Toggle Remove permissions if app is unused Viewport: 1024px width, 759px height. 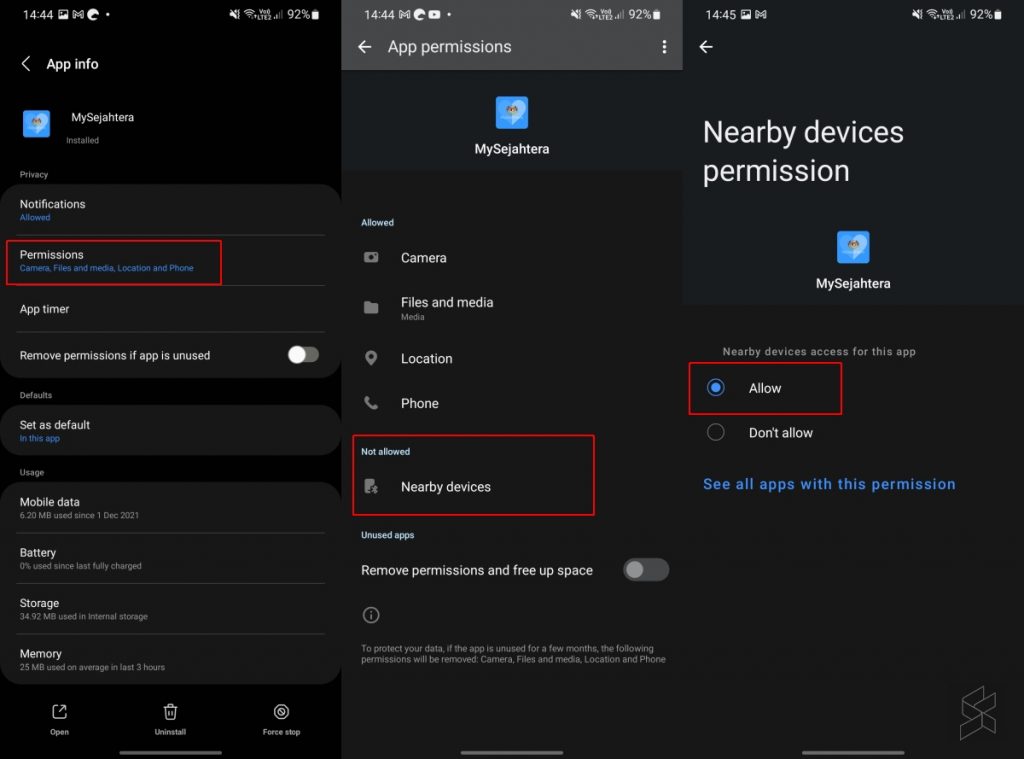303,355
